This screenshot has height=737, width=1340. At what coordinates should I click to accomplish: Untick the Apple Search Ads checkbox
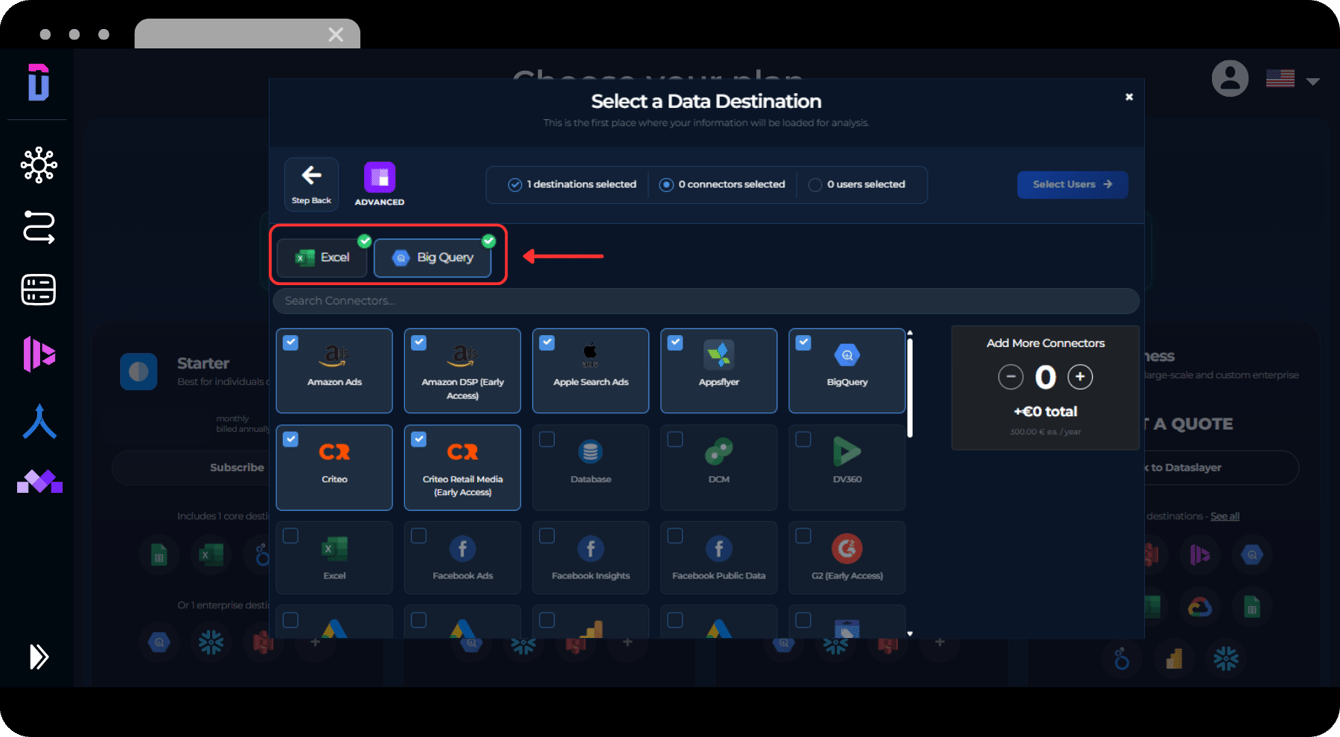(x=547, y=343)
